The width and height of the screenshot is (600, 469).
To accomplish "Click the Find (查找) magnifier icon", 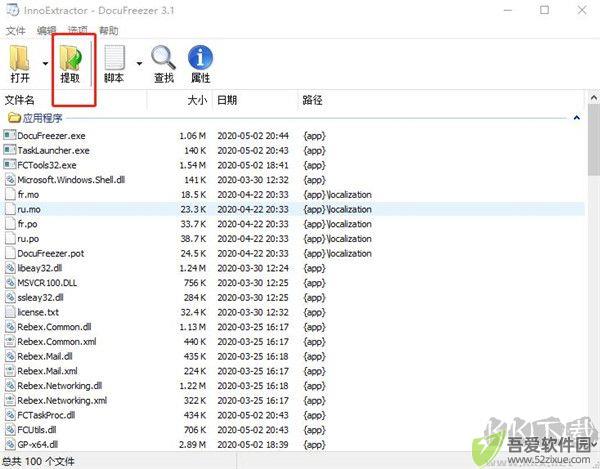I will [163, 58].
